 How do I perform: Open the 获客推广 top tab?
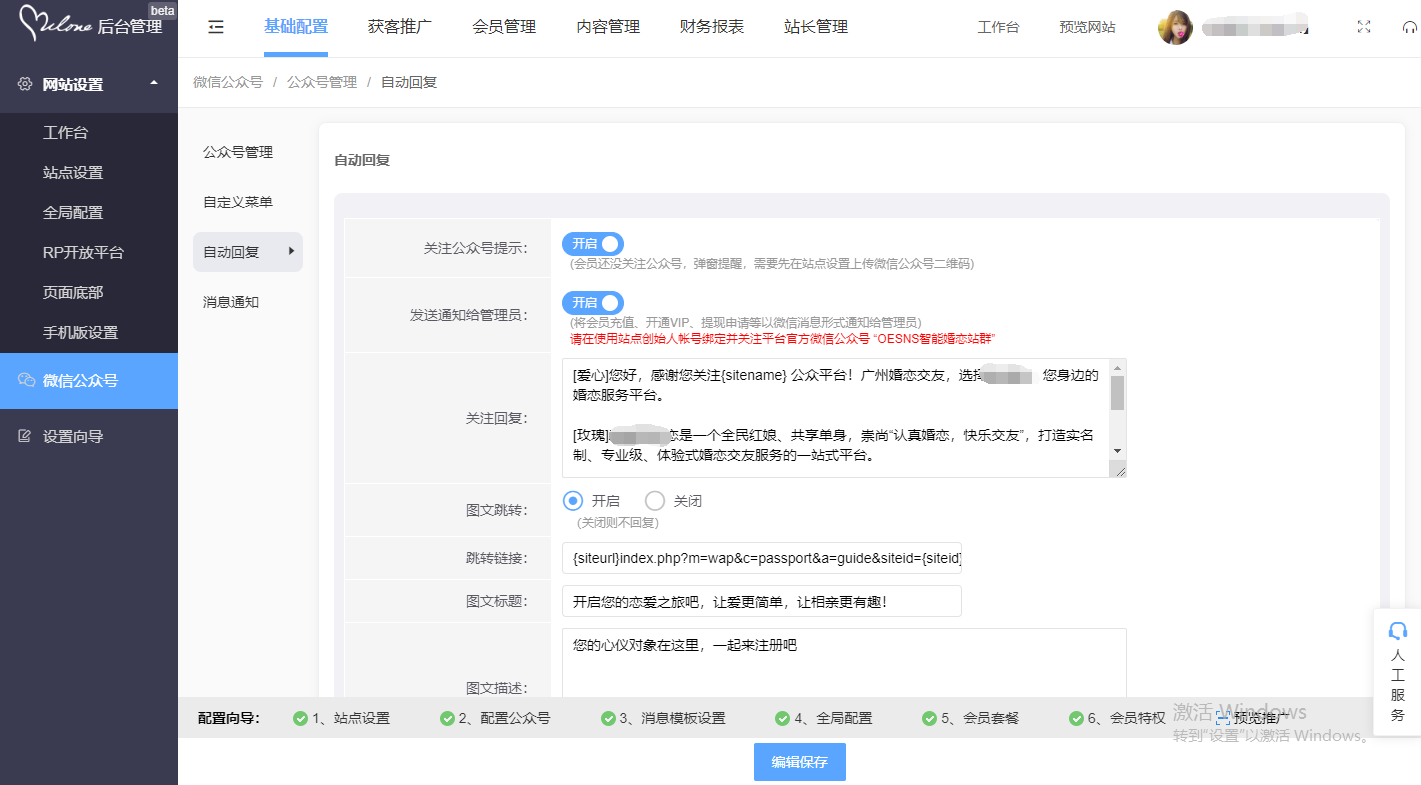pyautogui.click(x=400, y=27)
